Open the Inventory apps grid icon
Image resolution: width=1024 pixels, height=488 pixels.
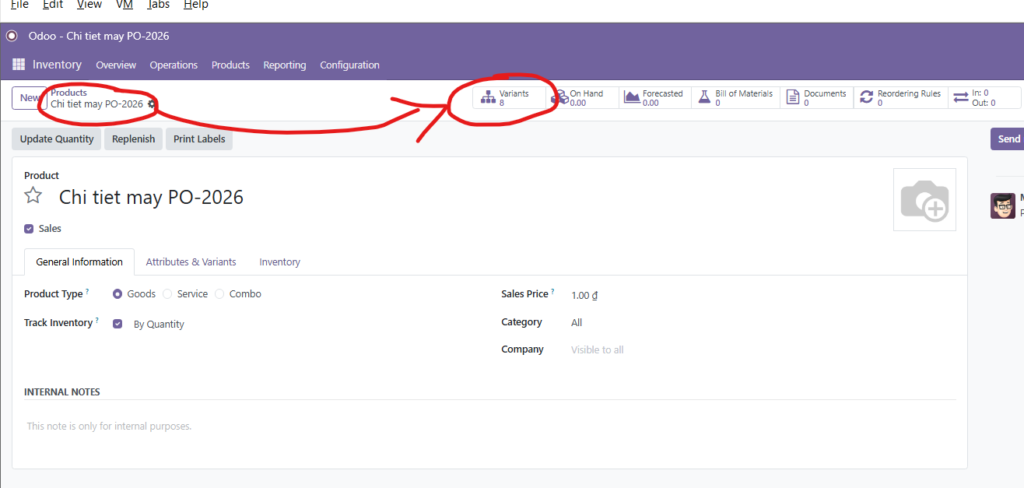point(18,65)
